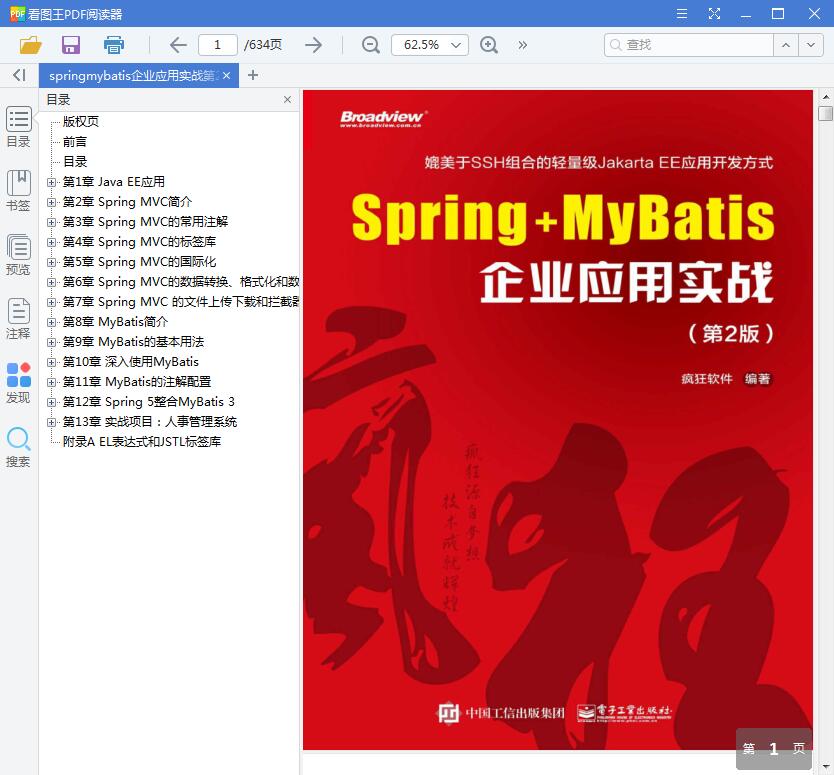Add a new tab with plus button
The height and width of the screenshot is (775, 834).
point(253,75)
